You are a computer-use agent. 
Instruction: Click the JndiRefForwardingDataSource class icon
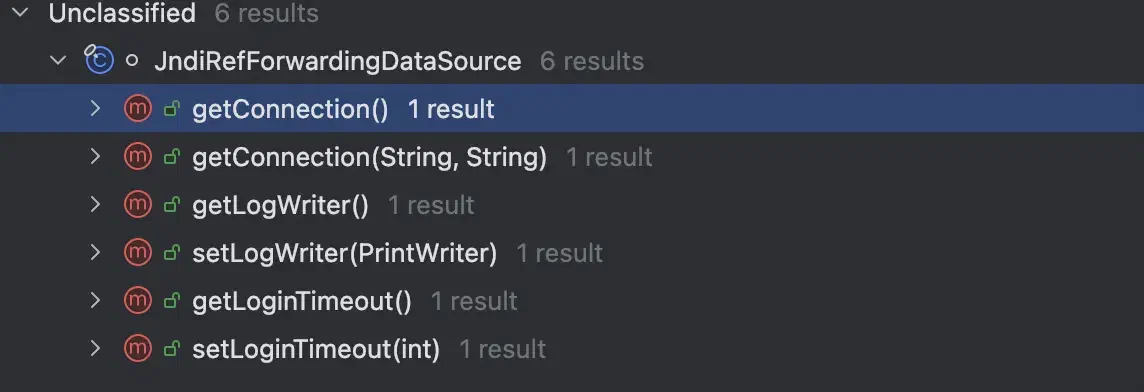pos(98,61)
